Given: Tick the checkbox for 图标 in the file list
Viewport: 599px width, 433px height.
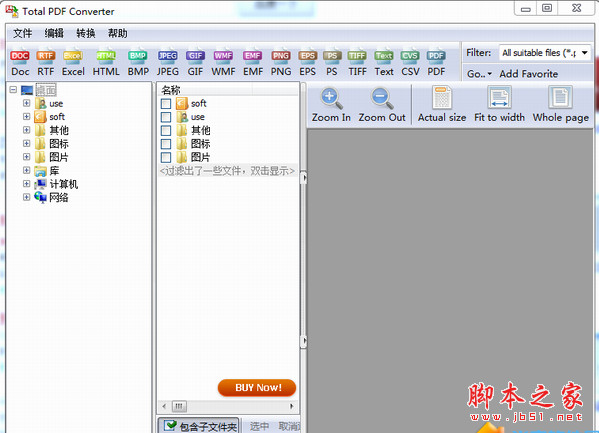Looking at the screenshot, I should [166, 144].
